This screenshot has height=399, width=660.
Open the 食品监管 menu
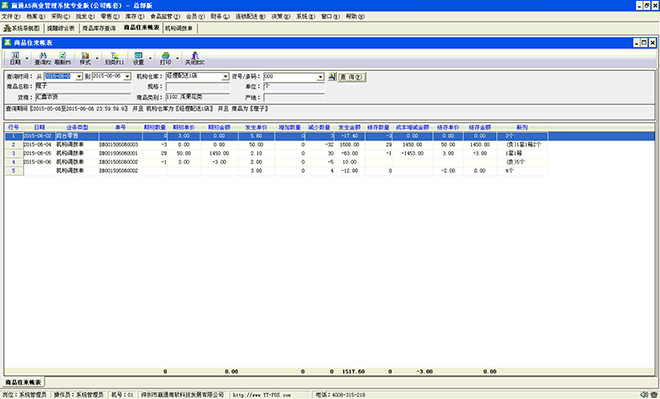click(165, 16)
